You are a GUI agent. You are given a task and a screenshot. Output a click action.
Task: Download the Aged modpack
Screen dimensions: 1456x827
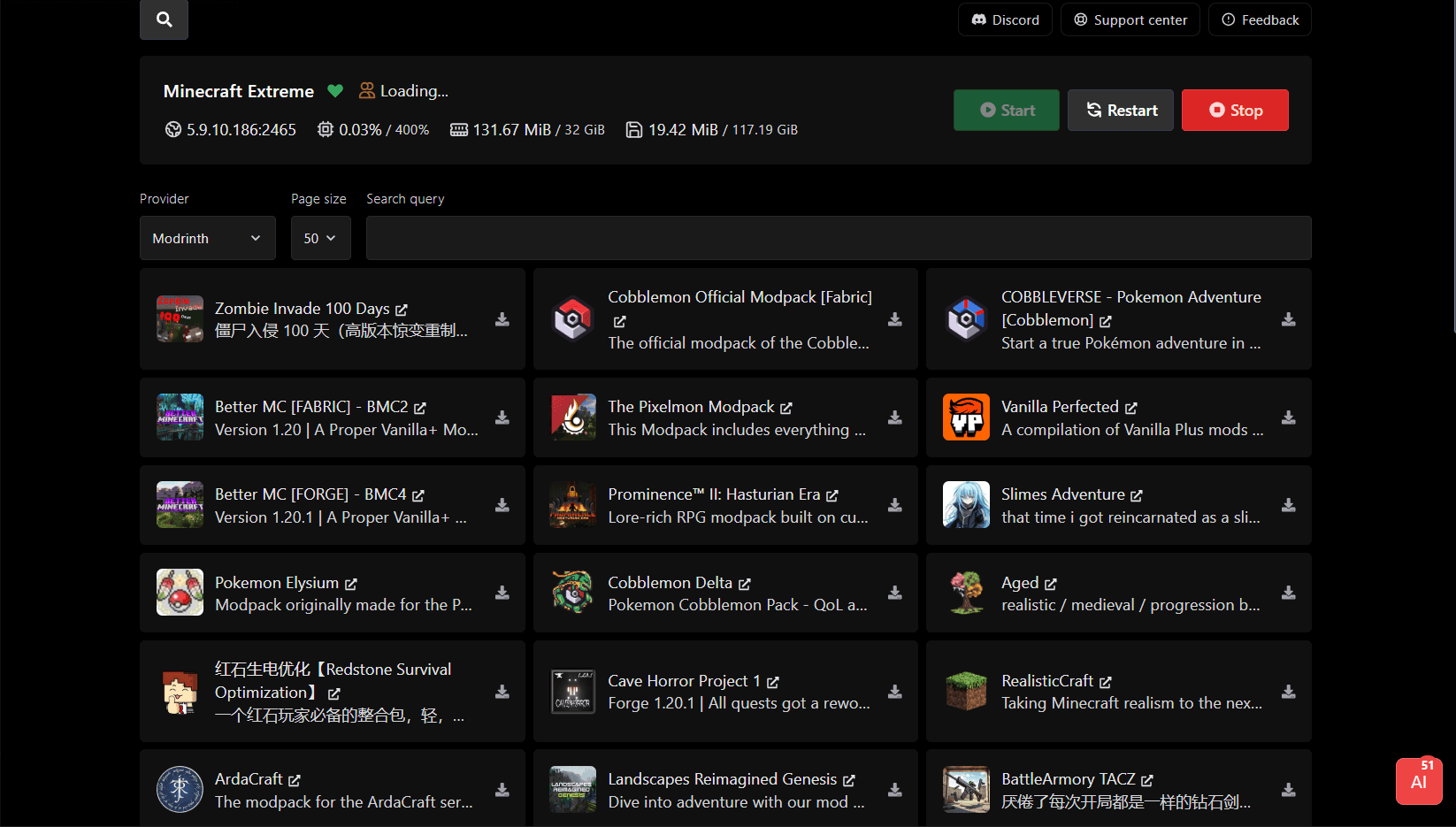[x=1289, y=593]
